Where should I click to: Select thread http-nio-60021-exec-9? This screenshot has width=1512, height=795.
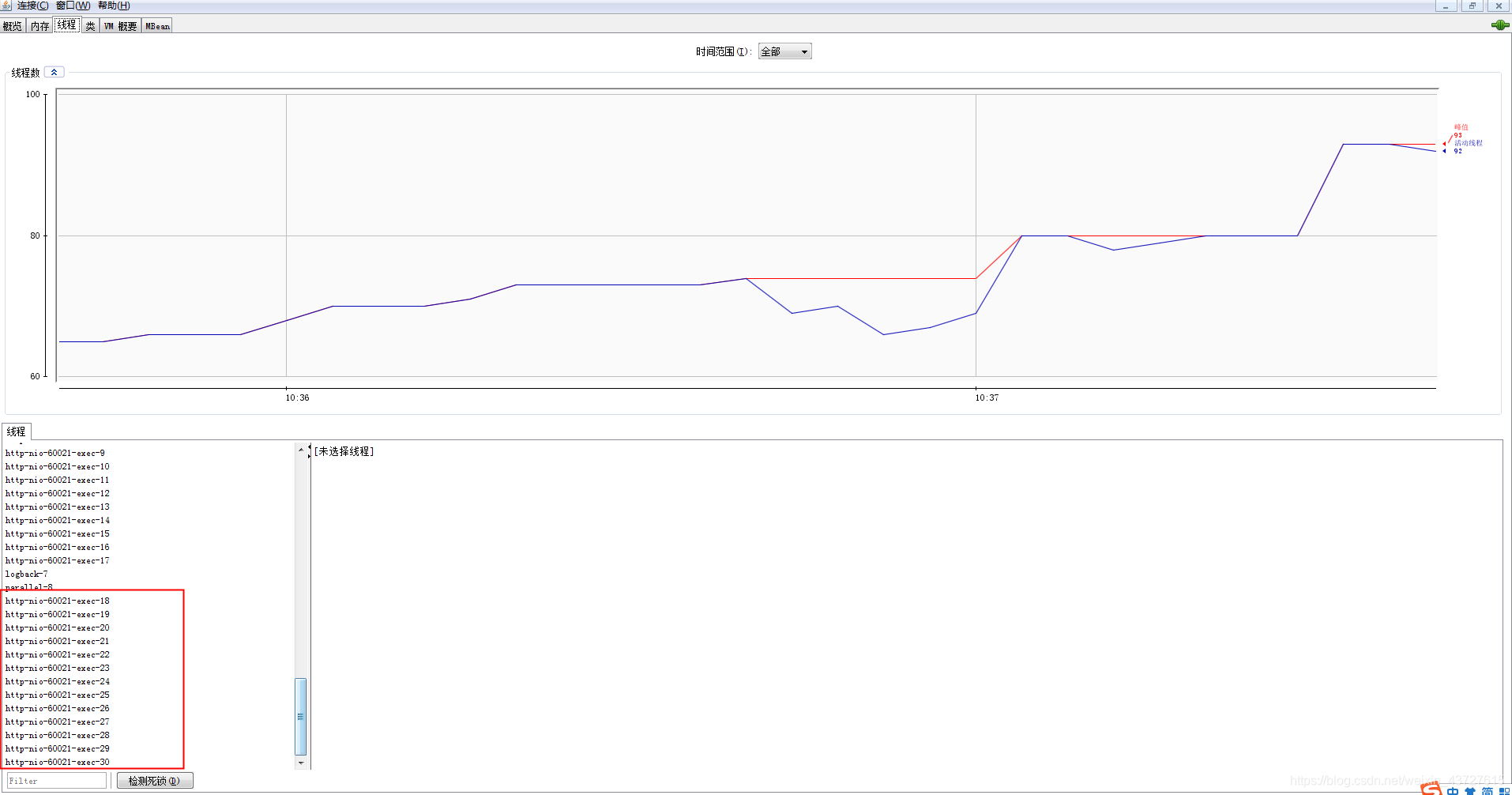(x=55, y=454)
